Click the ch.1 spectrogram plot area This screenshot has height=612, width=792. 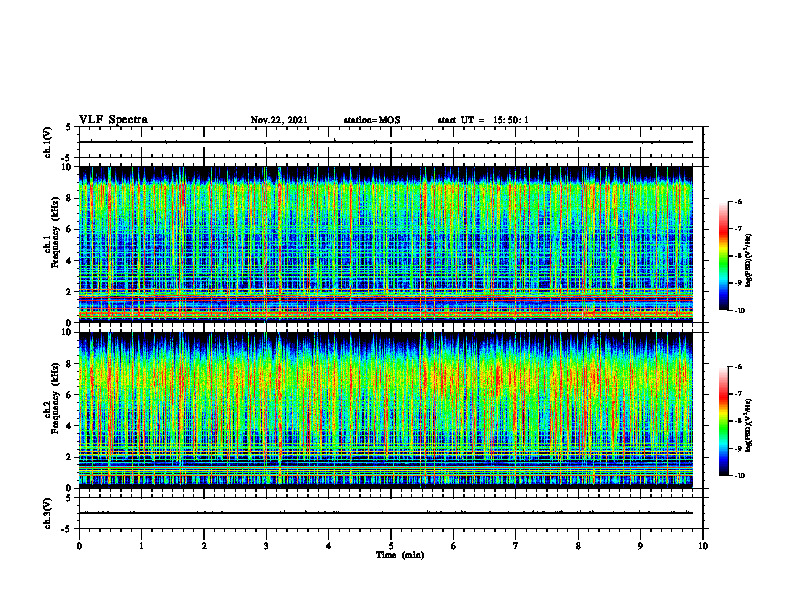(x=386, y=244)
